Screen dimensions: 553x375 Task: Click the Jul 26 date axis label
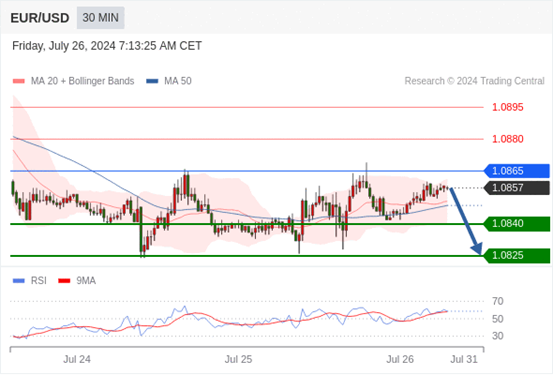(400, 359)
